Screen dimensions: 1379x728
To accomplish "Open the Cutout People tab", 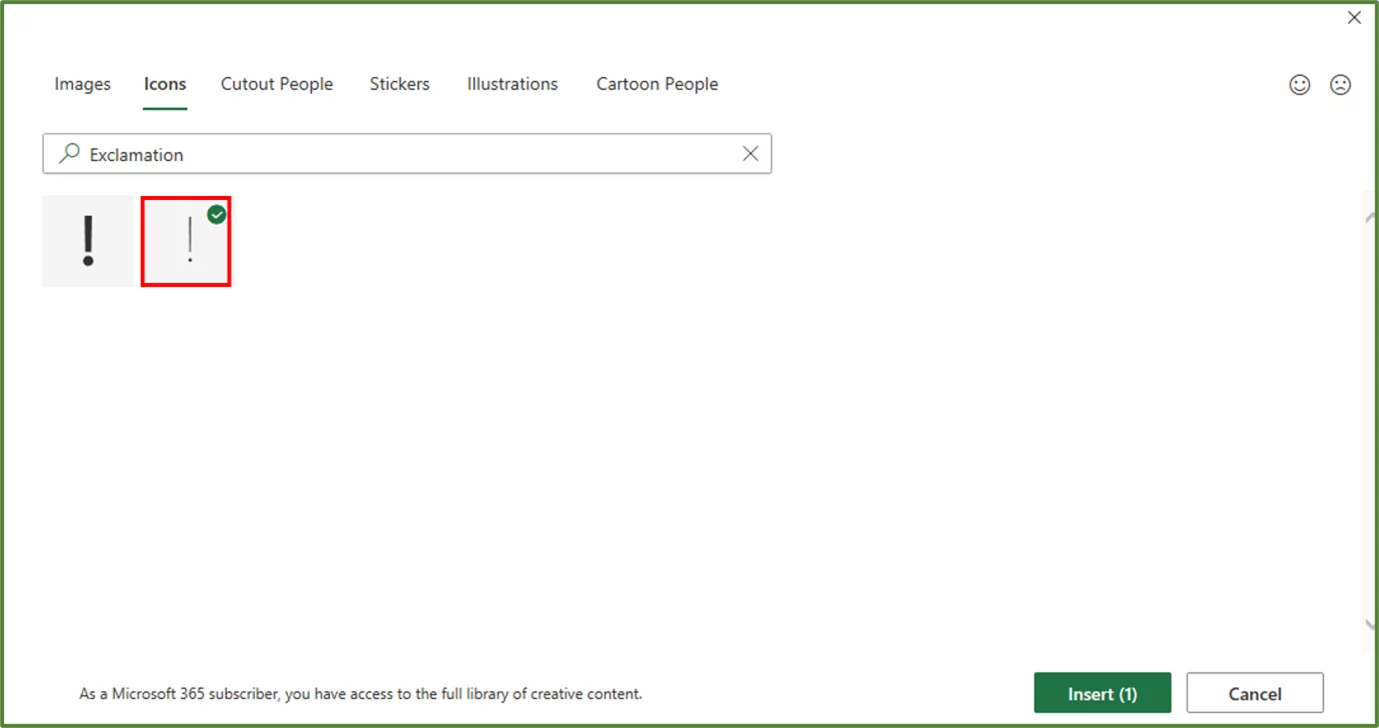I will click(x=277, y=84).
